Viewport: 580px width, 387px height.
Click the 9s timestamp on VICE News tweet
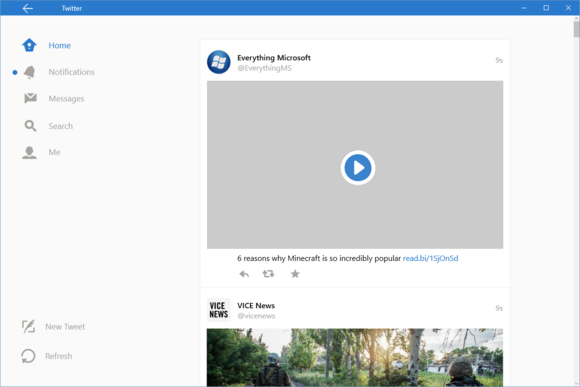(499, 308)
